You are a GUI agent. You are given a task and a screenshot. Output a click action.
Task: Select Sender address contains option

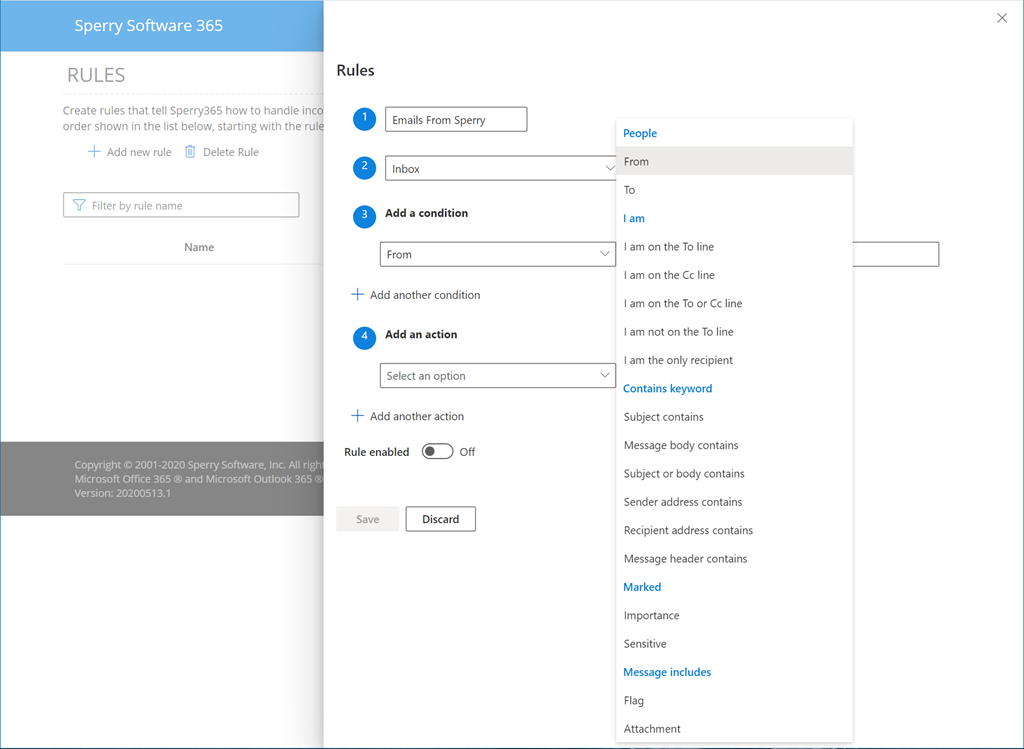[x=734, y=502]
